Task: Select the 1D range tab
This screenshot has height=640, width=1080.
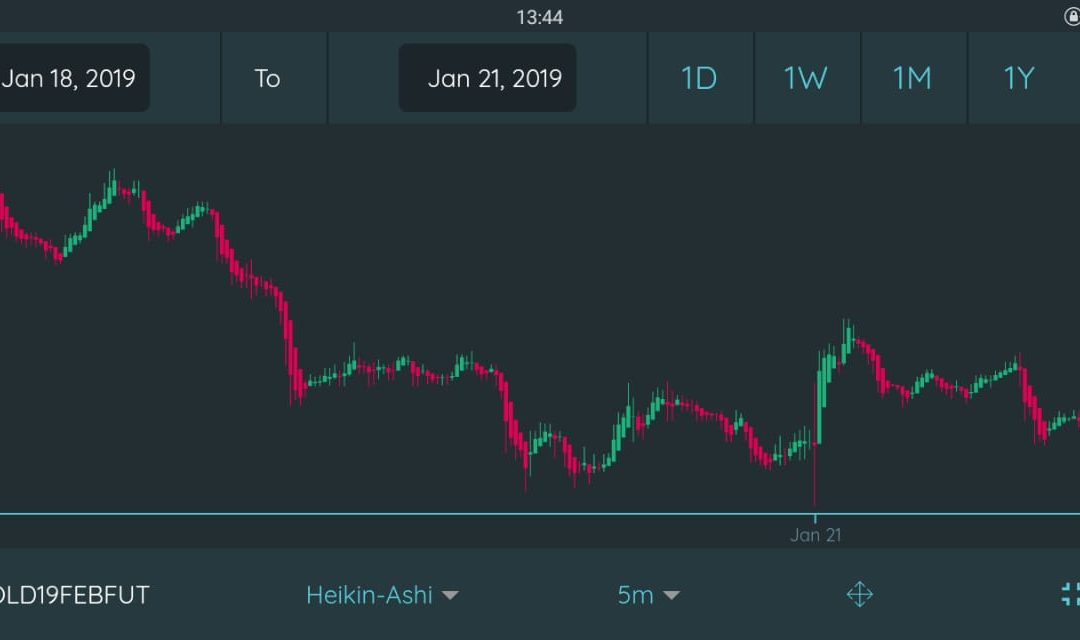Action: [699, 78]
